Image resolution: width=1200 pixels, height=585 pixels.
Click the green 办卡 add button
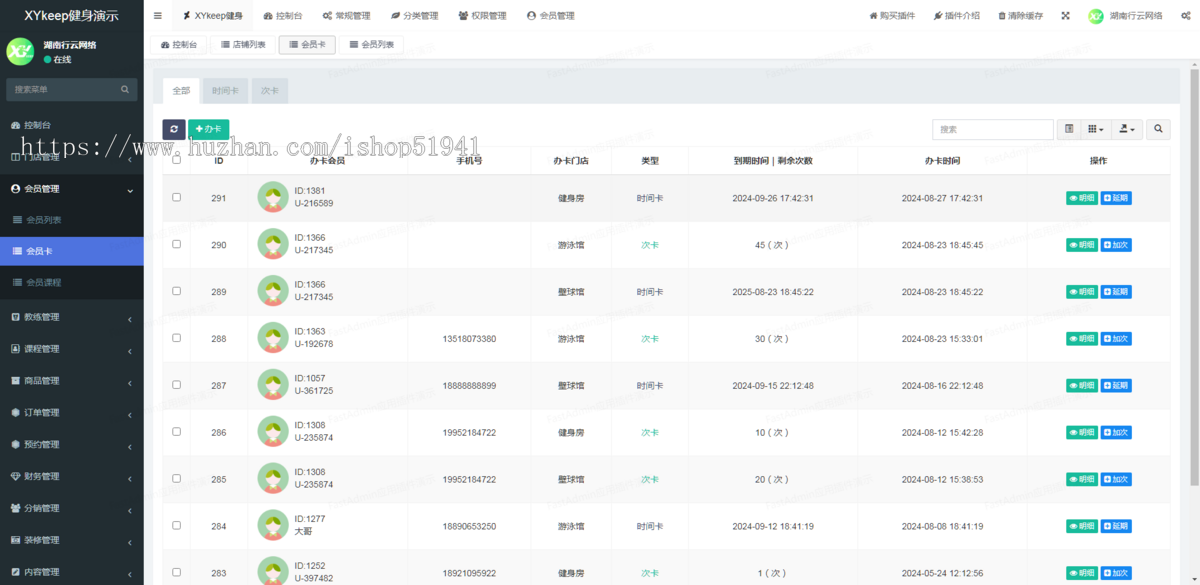pyautogui.click(x=208, y=129)
